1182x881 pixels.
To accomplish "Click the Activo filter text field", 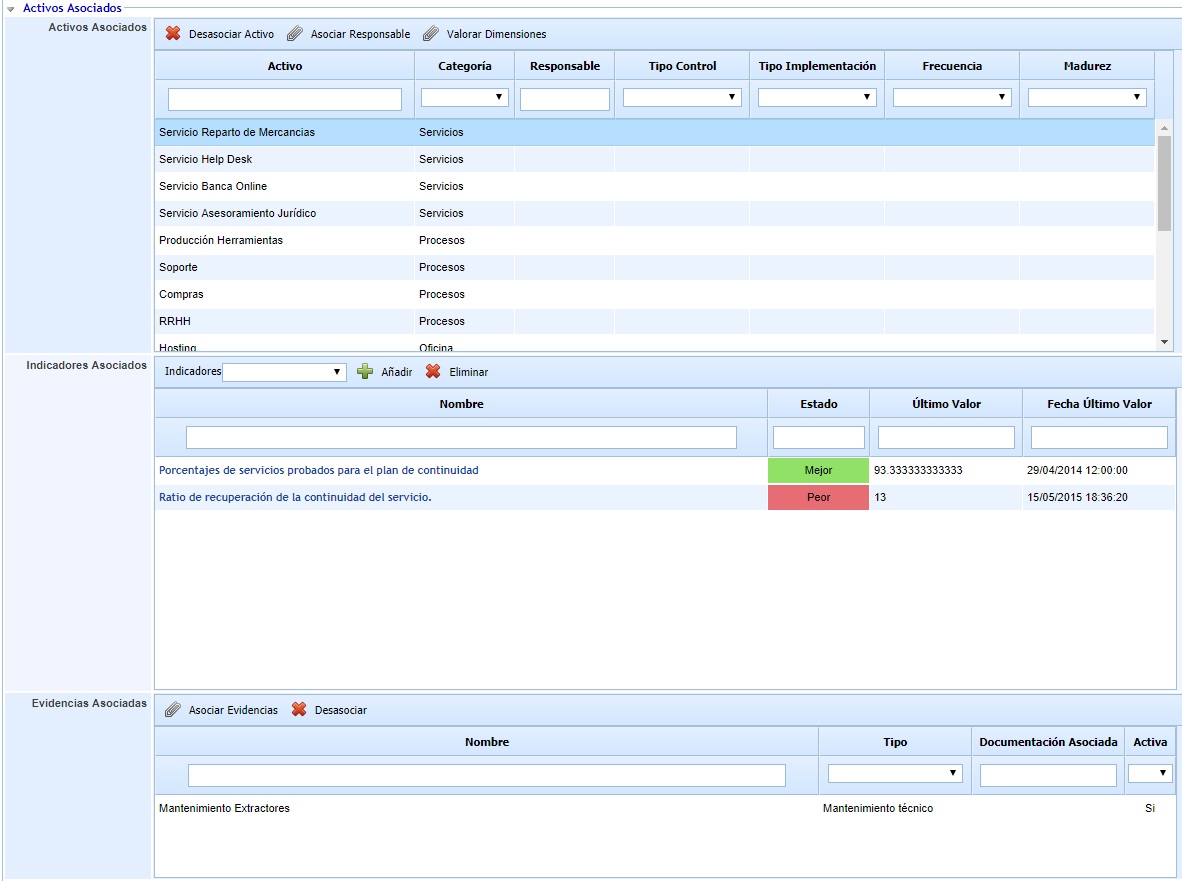I will (285, 99).
